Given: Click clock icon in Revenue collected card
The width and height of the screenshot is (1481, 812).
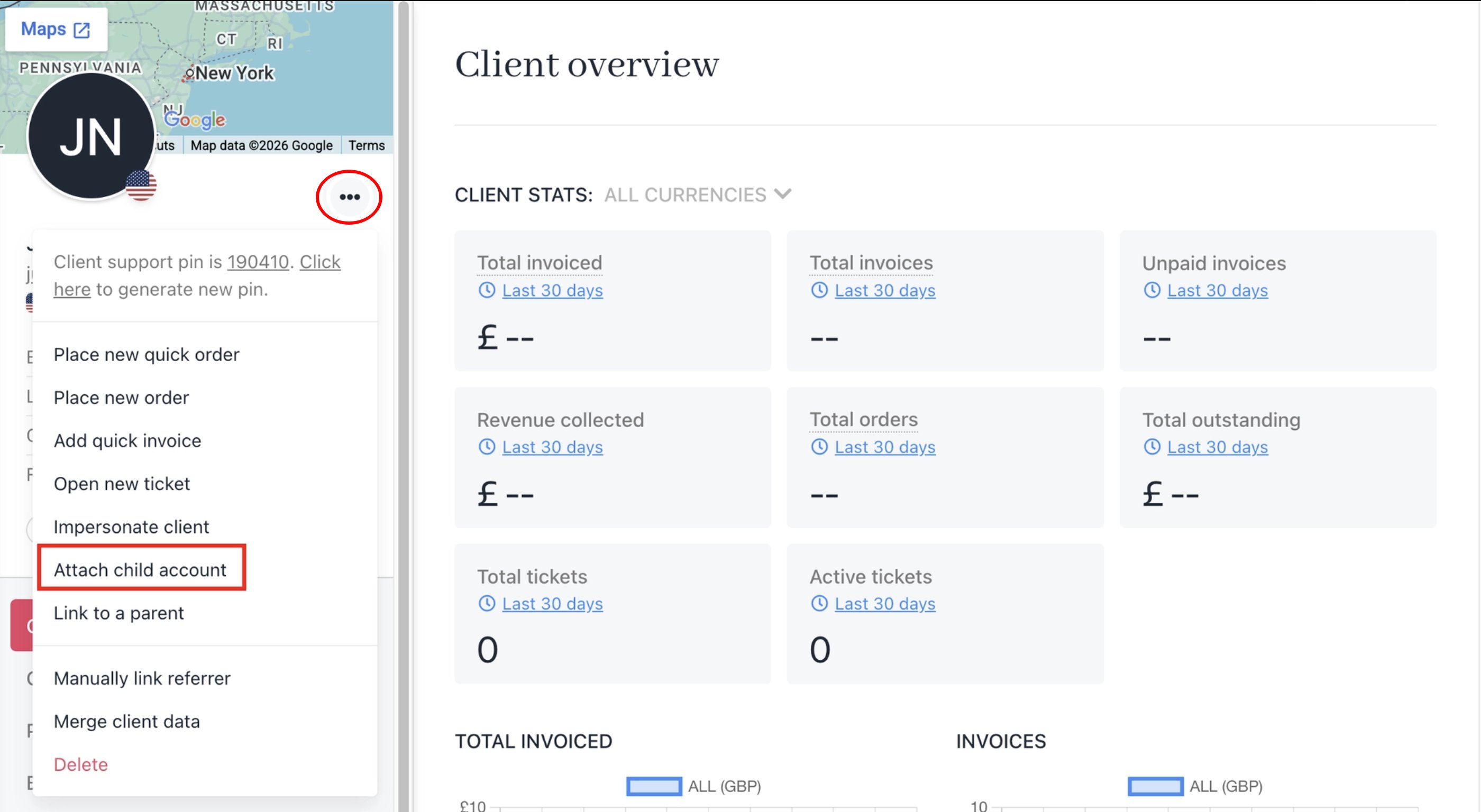Looking at the screenshot, I should [487, 447].
